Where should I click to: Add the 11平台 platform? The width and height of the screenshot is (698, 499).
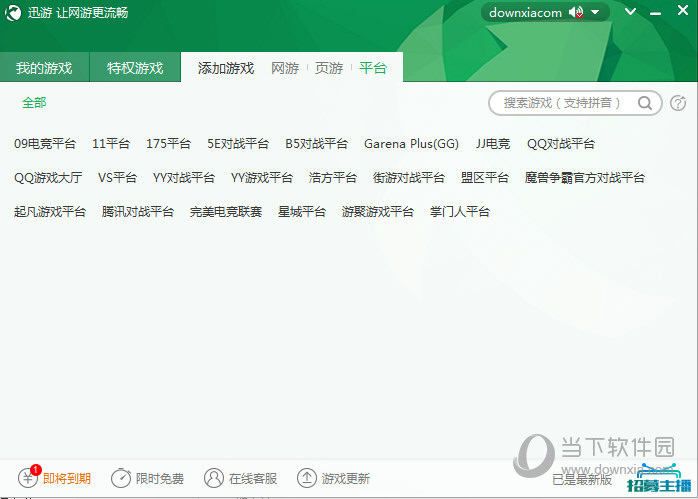pos(111,144)
